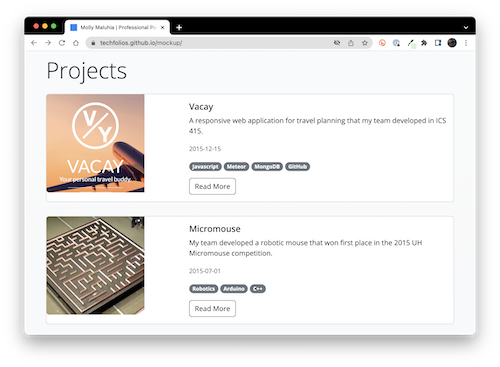Open the side panel icon in toolbar
The image size is (500, 367).
click(438, 43)
